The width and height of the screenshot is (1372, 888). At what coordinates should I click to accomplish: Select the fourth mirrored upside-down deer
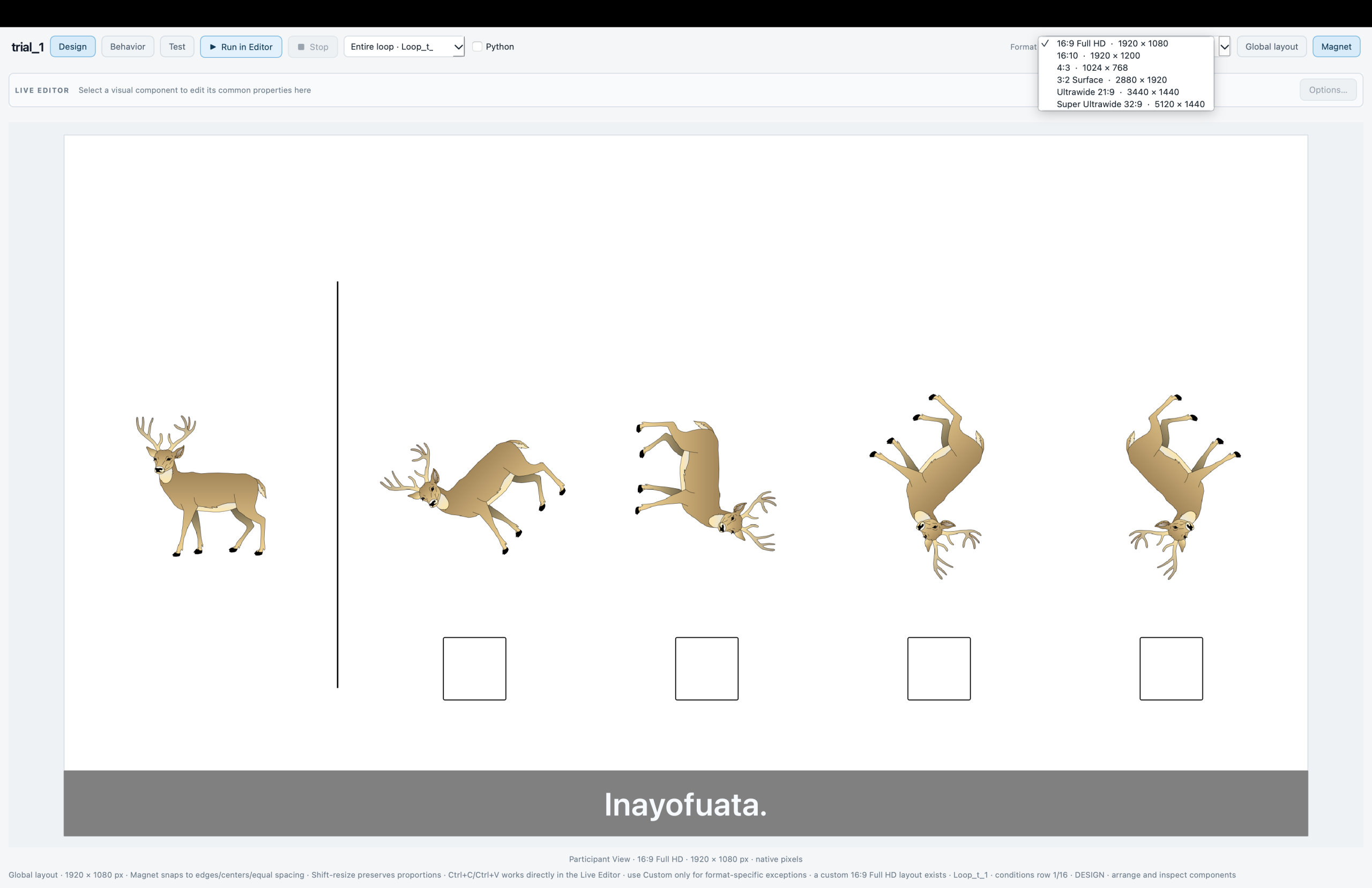point(1184,487)
